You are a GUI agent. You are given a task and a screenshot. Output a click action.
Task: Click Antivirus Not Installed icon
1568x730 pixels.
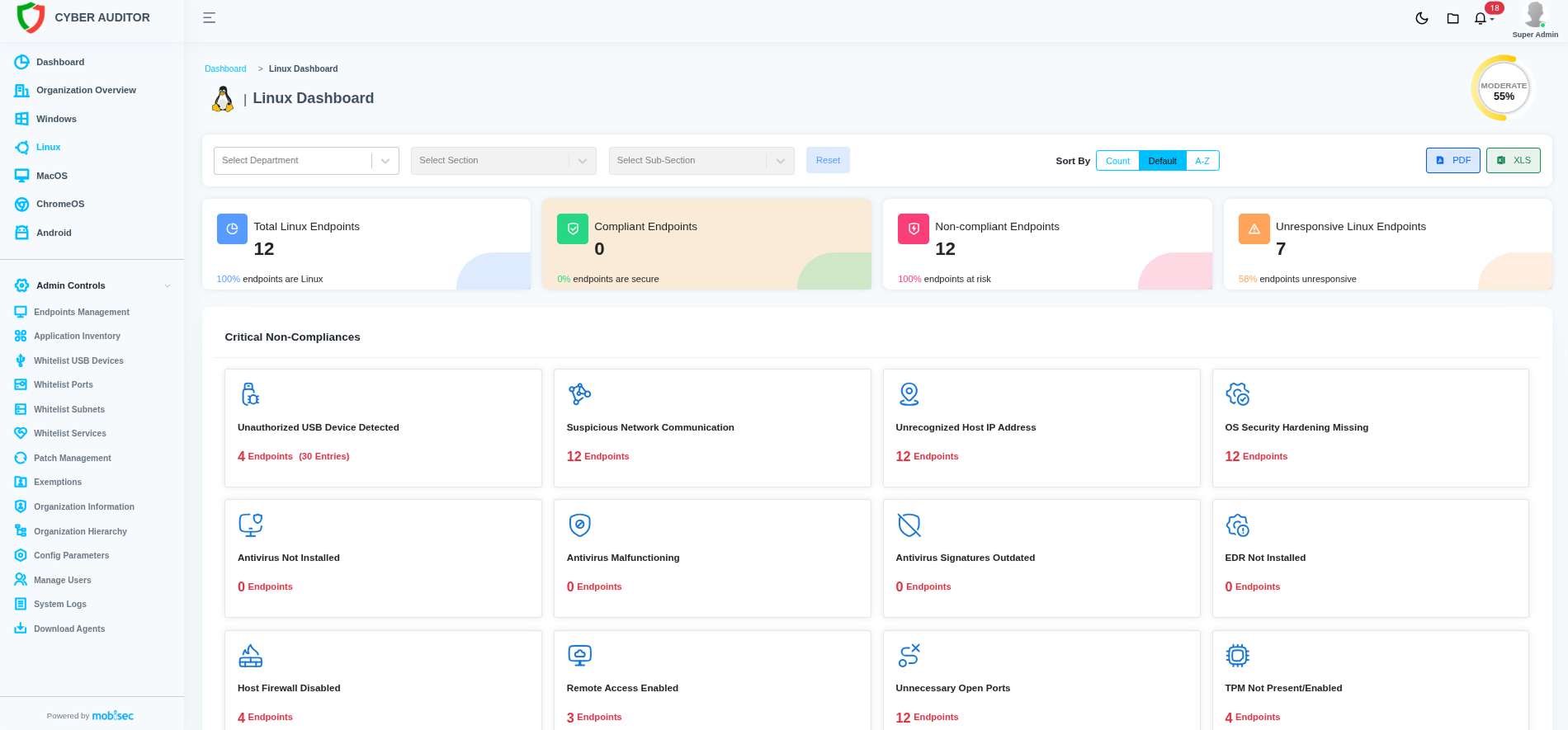click(250, 525)
